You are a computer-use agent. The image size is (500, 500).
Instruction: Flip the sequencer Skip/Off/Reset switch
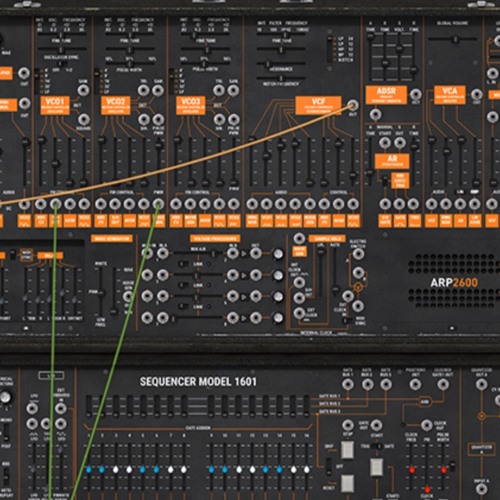pos(329,466)
